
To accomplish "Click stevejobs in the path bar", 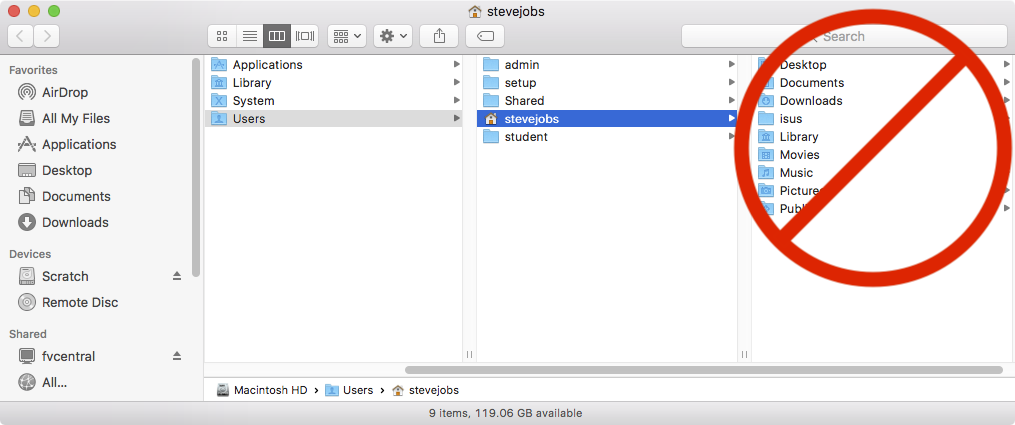I will click(x=426, y=390).
